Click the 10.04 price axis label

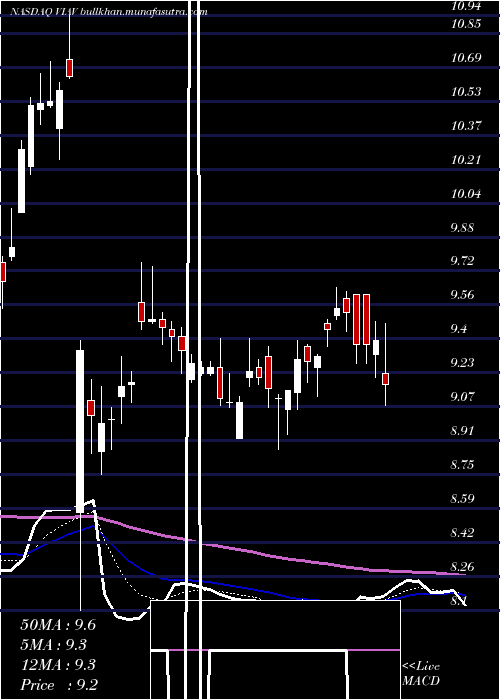tap(466, 194)
